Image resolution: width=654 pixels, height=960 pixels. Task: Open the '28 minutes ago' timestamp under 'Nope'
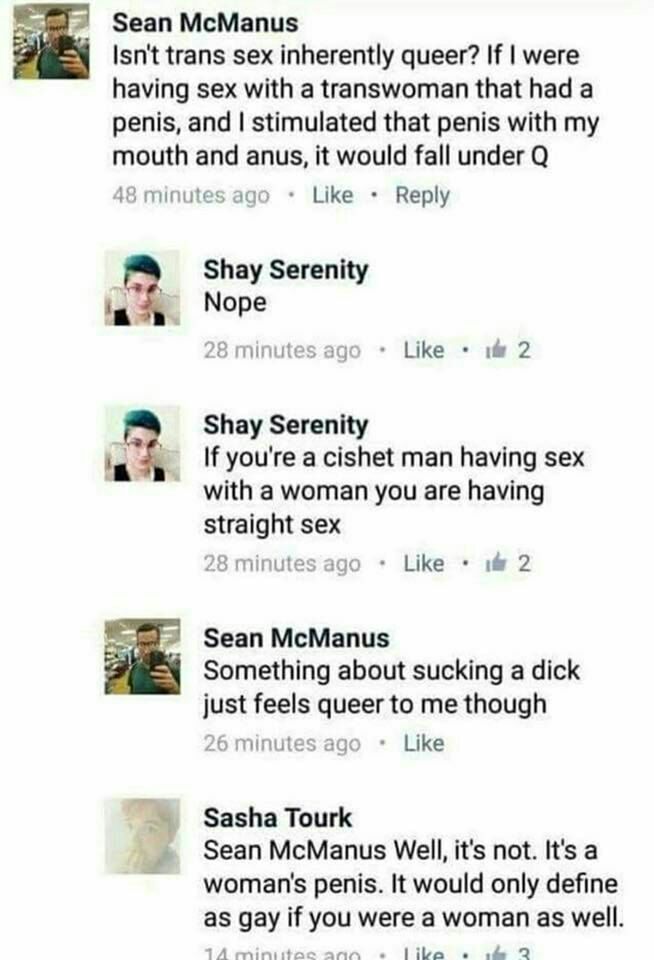click(x=282, y=350)
